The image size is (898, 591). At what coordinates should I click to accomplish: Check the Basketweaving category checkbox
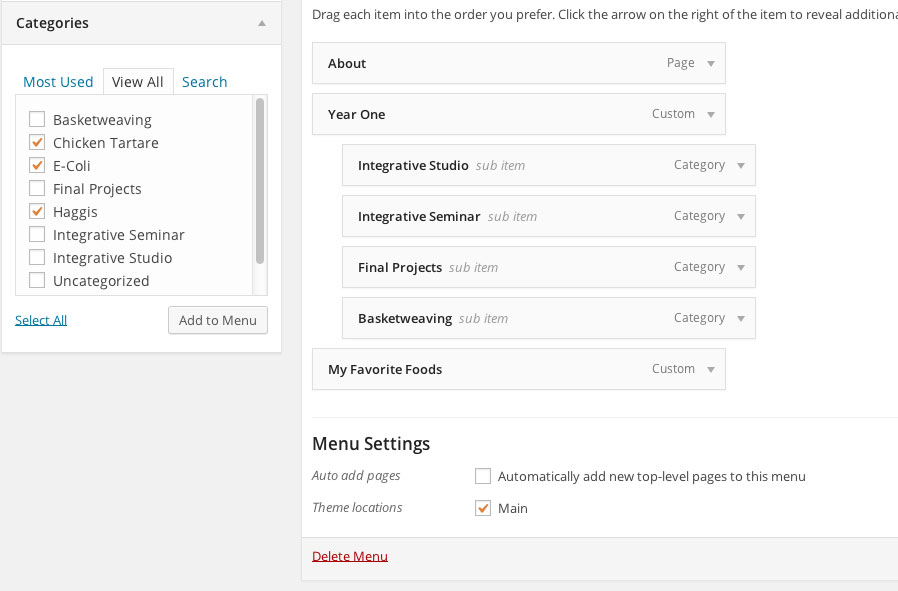point(37,120)
